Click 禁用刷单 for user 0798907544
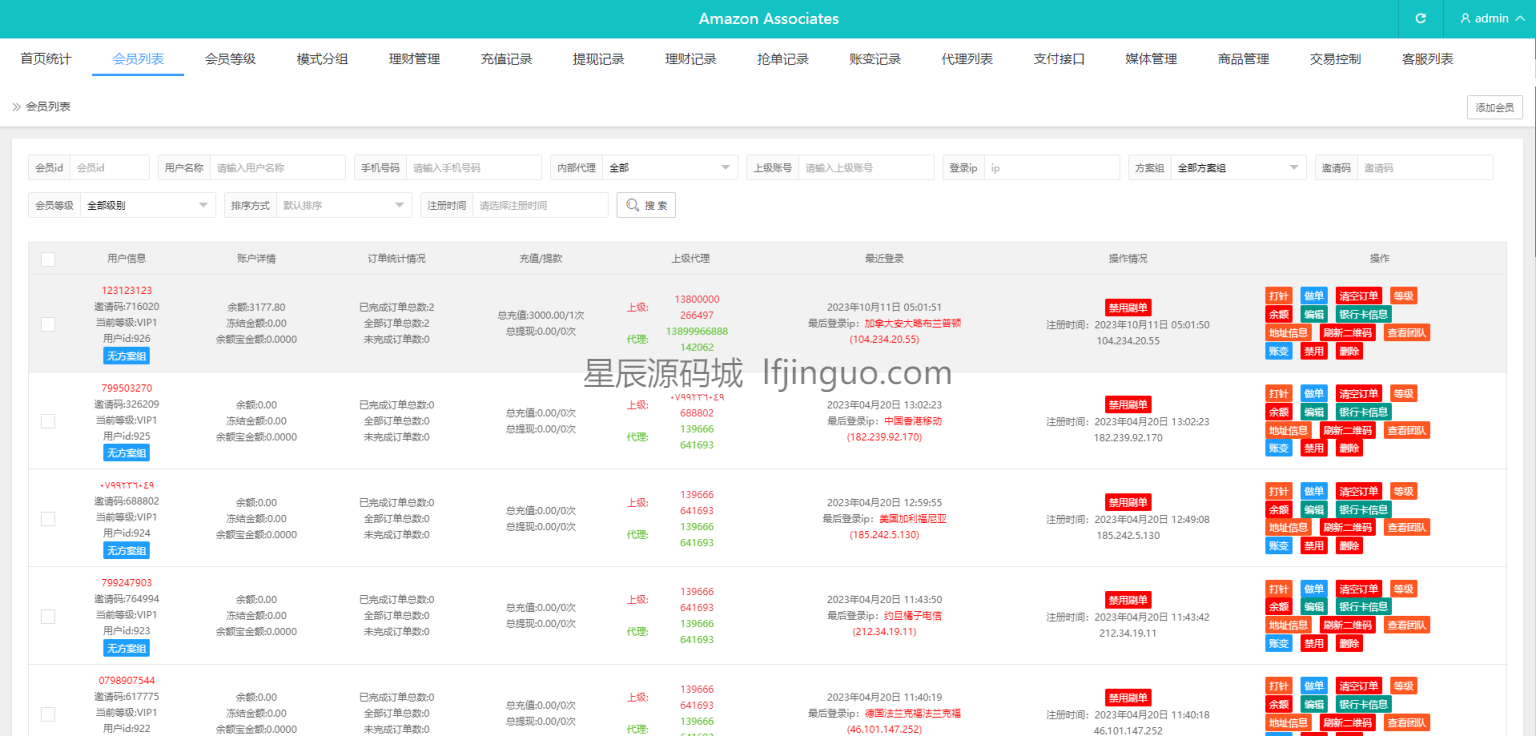This screenshot has height=736, width=1536. (1128, 697)
